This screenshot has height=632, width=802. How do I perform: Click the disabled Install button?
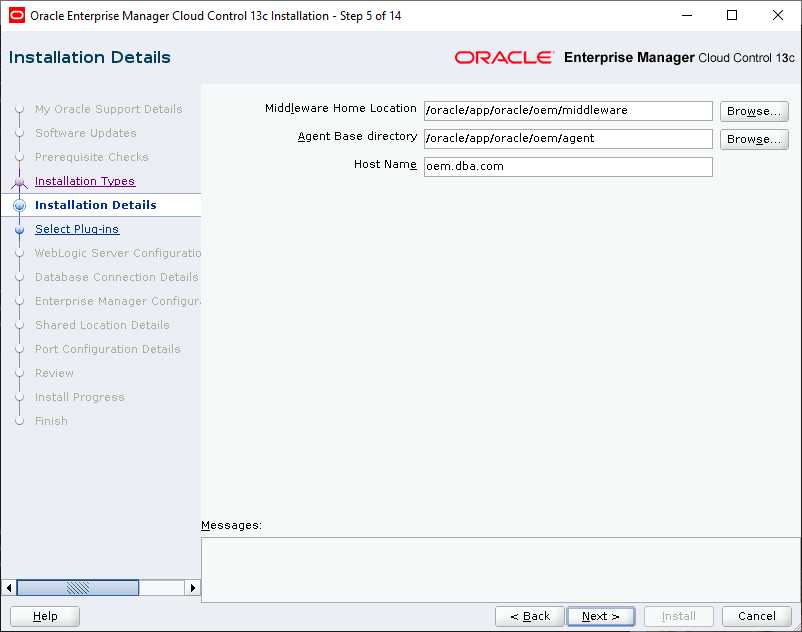pos(679,616)
